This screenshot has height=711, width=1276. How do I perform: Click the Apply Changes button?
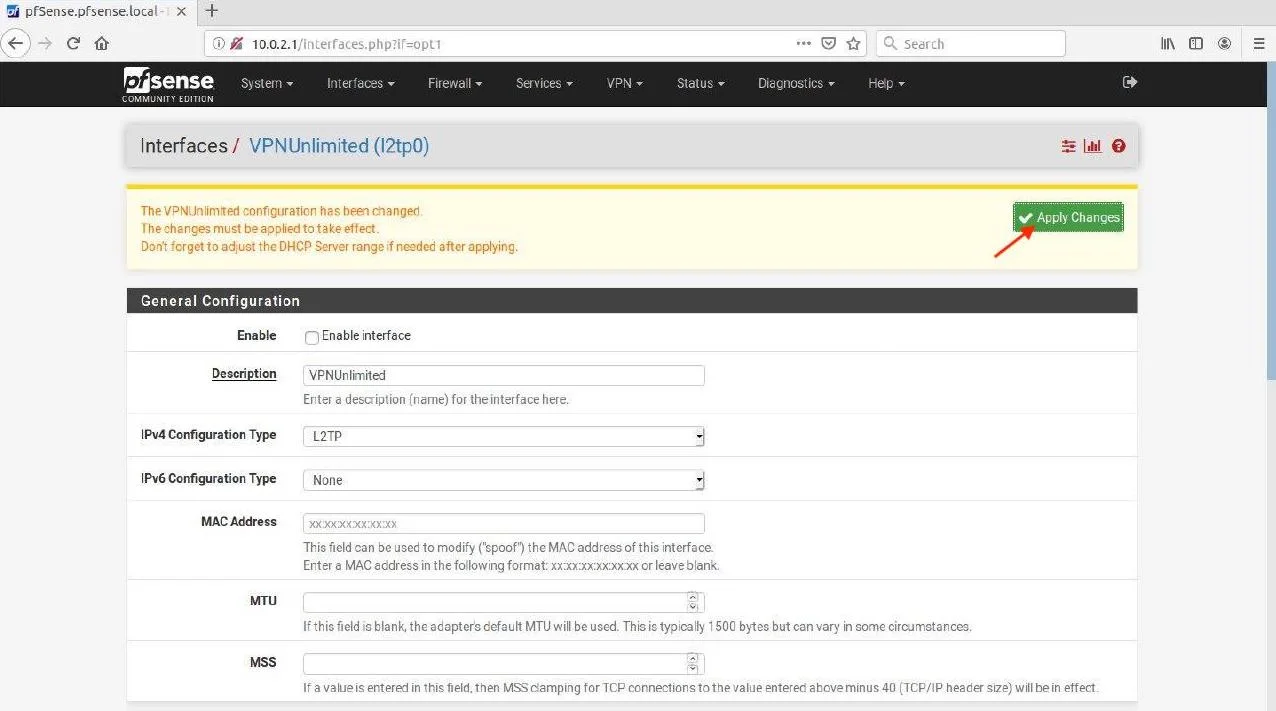[1068, 218]
